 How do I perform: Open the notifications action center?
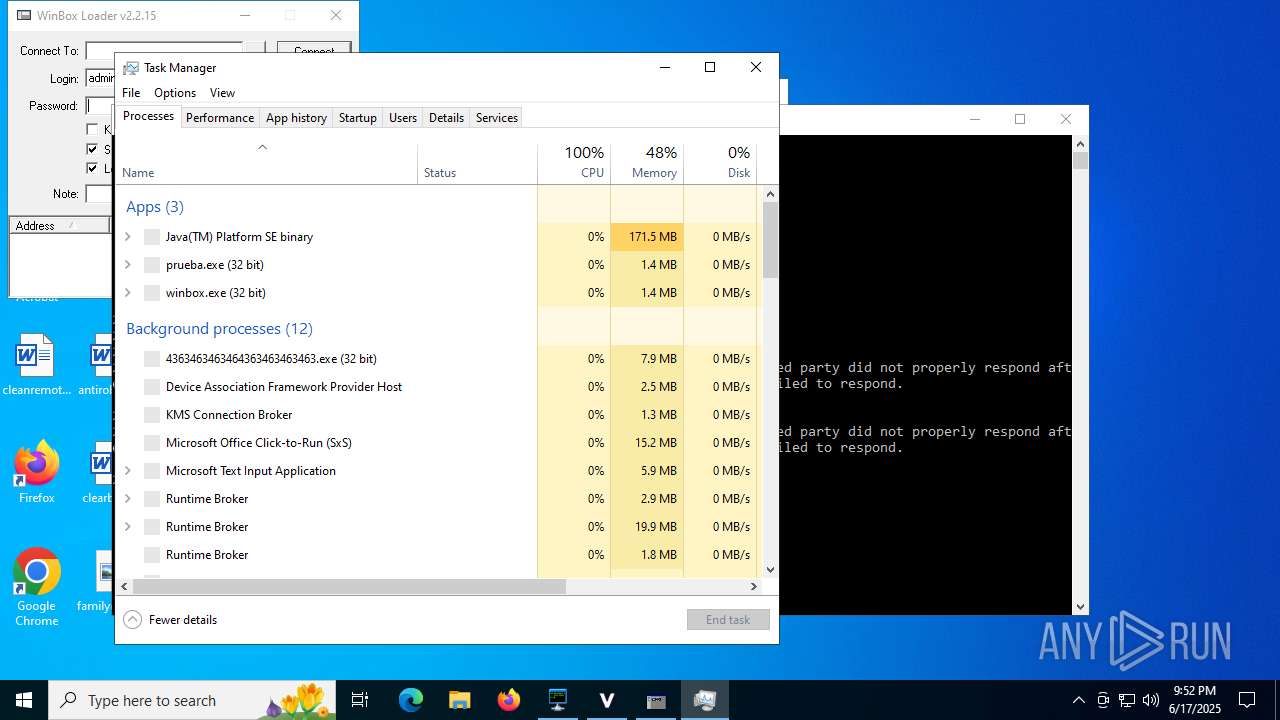pyautogui.click(x=1247, y=700)
